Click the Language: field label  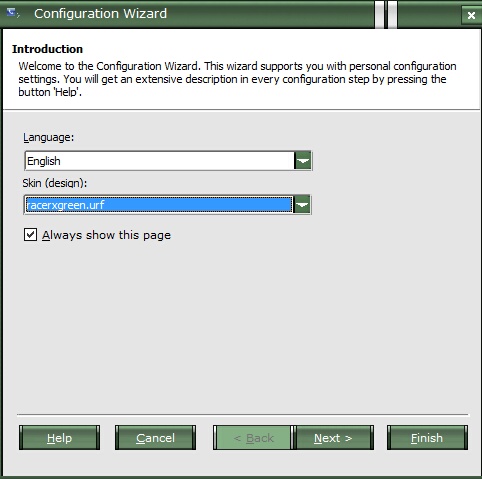(49, 137)
